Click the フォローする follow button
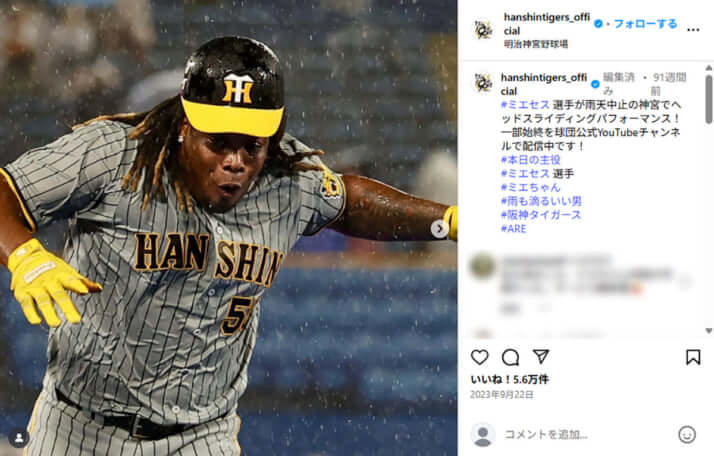Image resolution: width=714 pixels, height=456 pixels. [645, 24]
